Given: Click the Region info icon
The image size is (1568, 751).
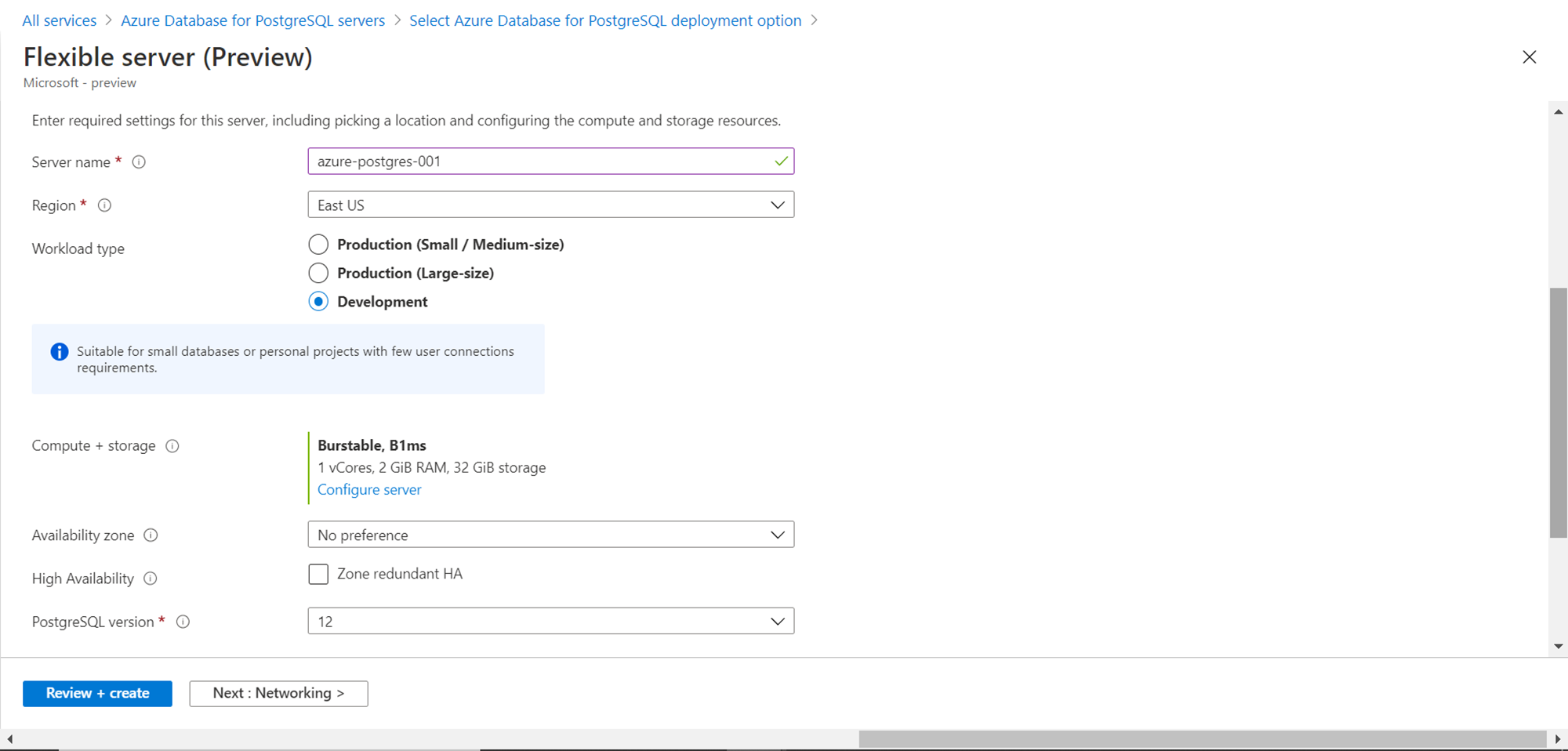Looking at the screenshot, I should 104,205.
